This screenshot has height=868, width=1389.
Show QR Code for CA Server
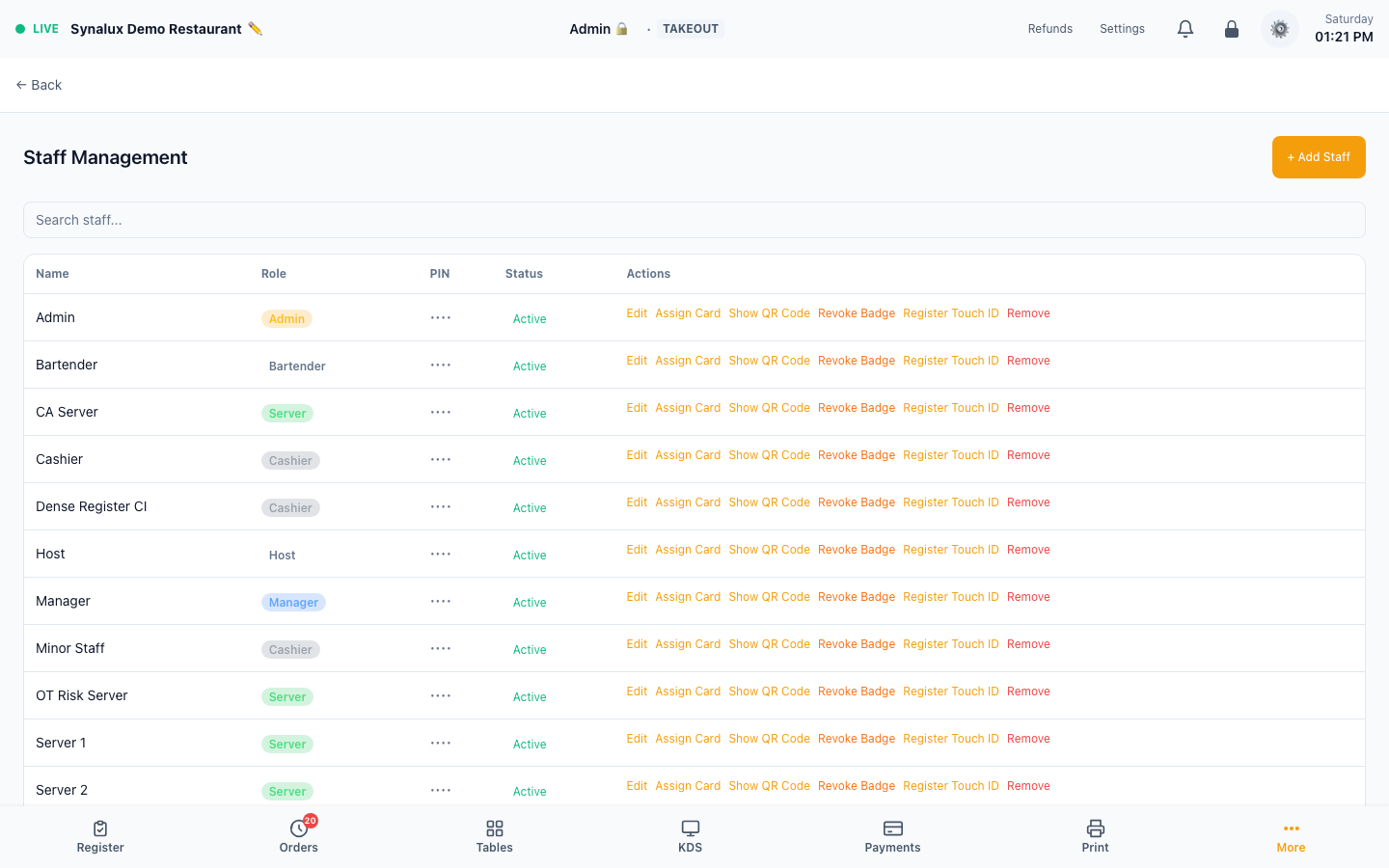click(769, 408)
